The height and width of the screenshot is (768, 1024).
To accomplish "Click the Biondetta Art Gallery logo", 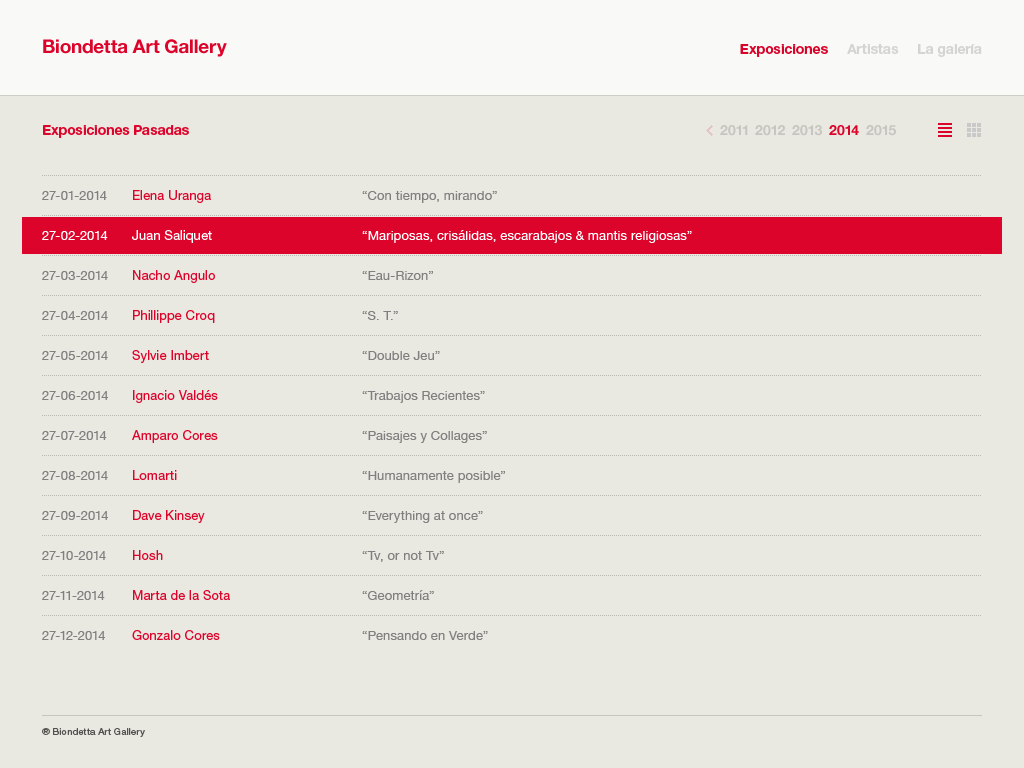I will [x=134, y=47].
